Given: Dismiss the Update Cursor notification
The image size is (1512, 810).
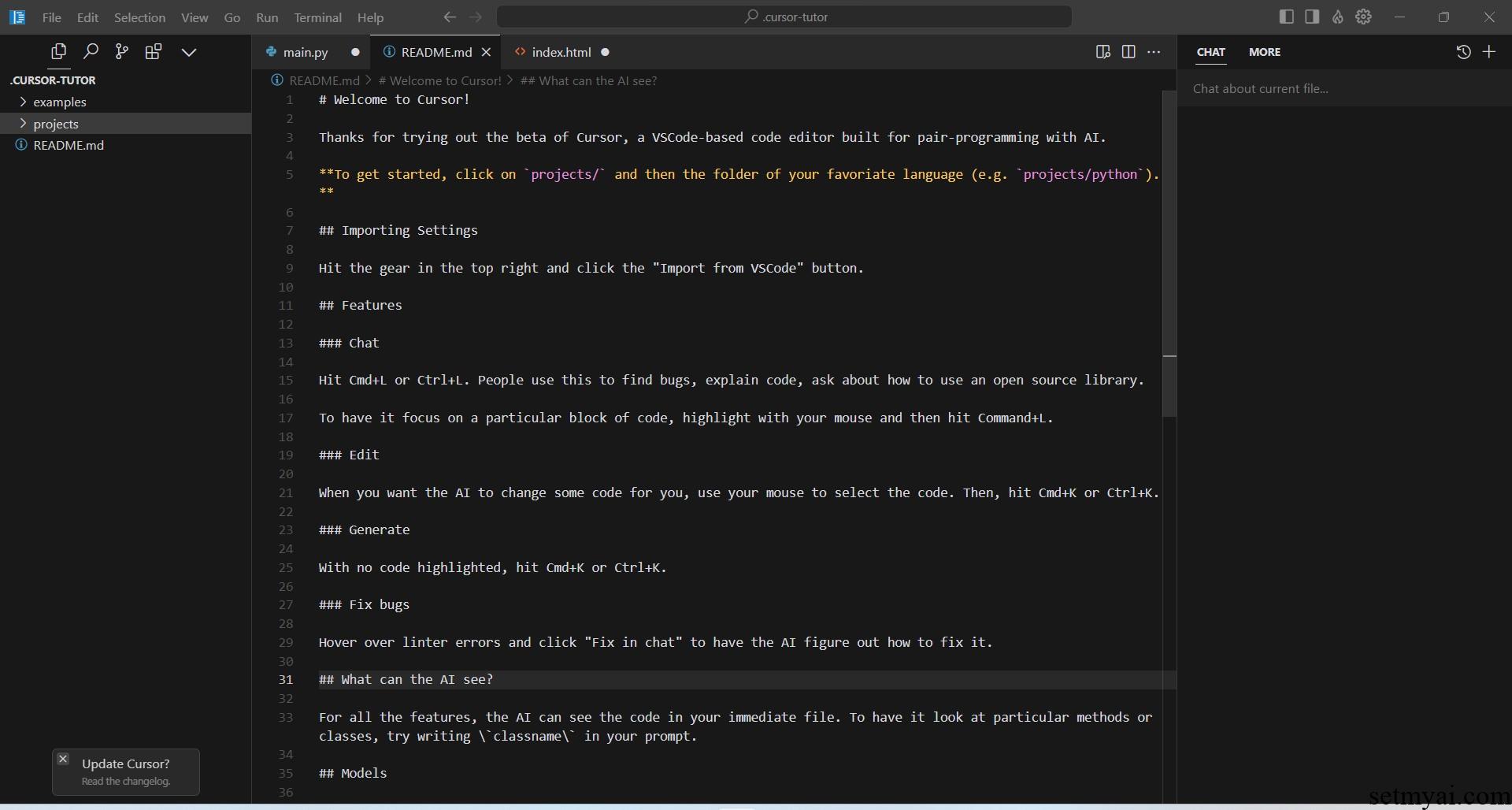Looking at the screenshot, I should click(63, 760).
